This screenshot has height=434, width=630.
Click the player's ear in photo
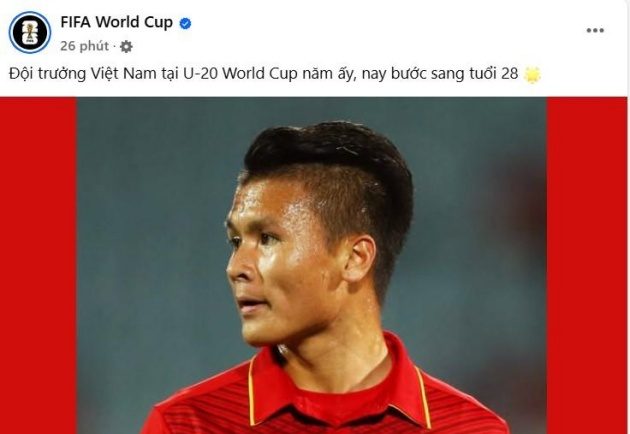click(360, 258)
